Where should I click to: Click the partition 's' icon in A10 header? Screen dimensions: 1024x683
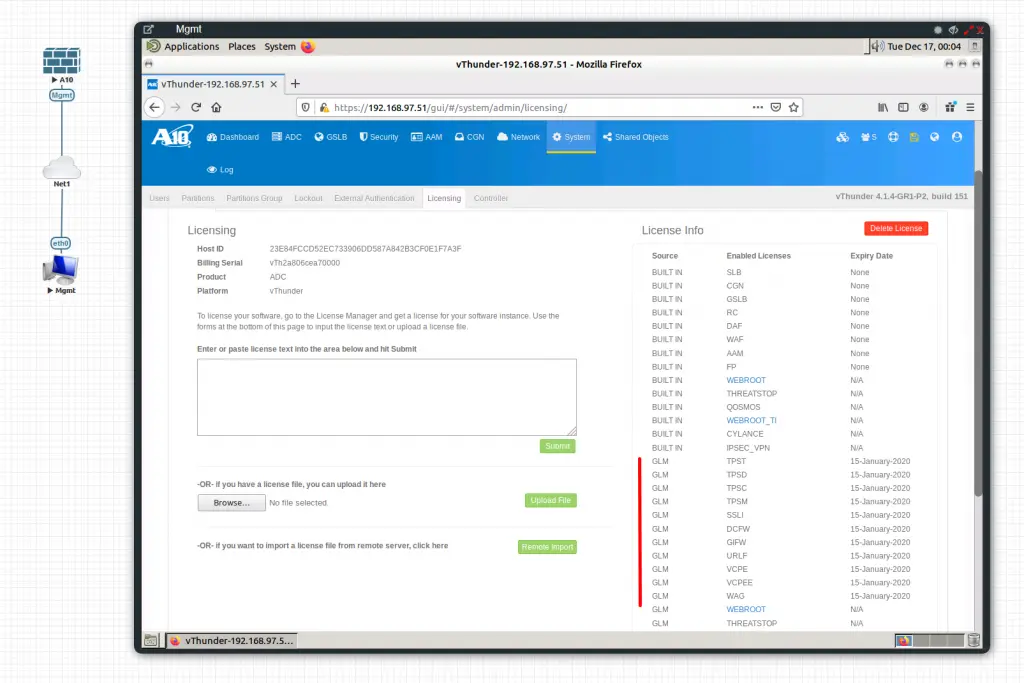point(869,137)
